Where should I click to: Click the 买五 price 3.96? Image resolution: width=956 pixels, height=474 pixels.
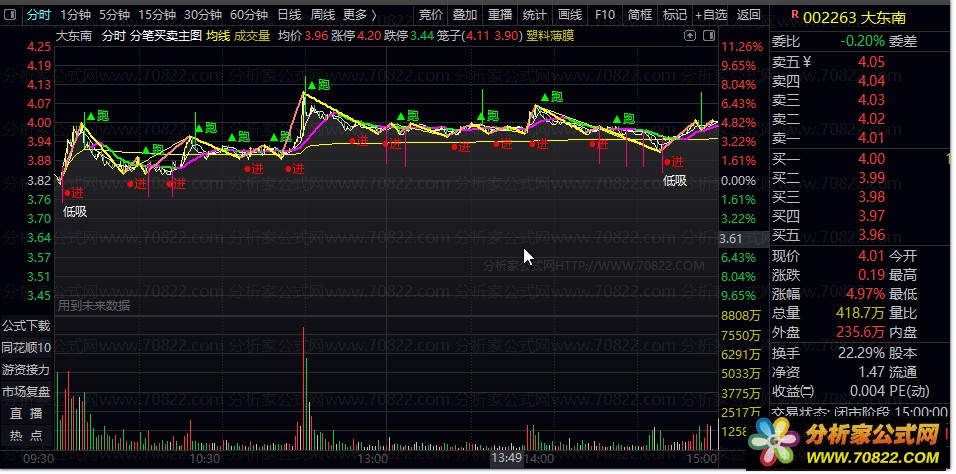[x=871, y=235]
